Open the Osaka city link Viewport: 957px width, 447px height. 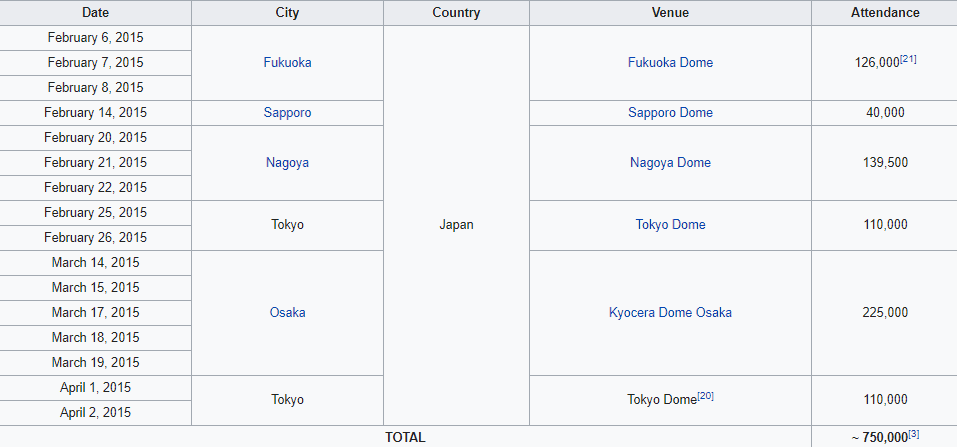coord(287,312)
